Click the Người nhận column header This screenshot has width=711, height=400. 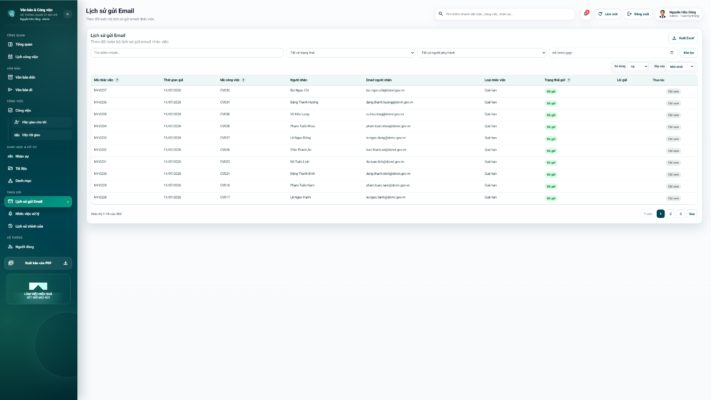pos(298,80)
